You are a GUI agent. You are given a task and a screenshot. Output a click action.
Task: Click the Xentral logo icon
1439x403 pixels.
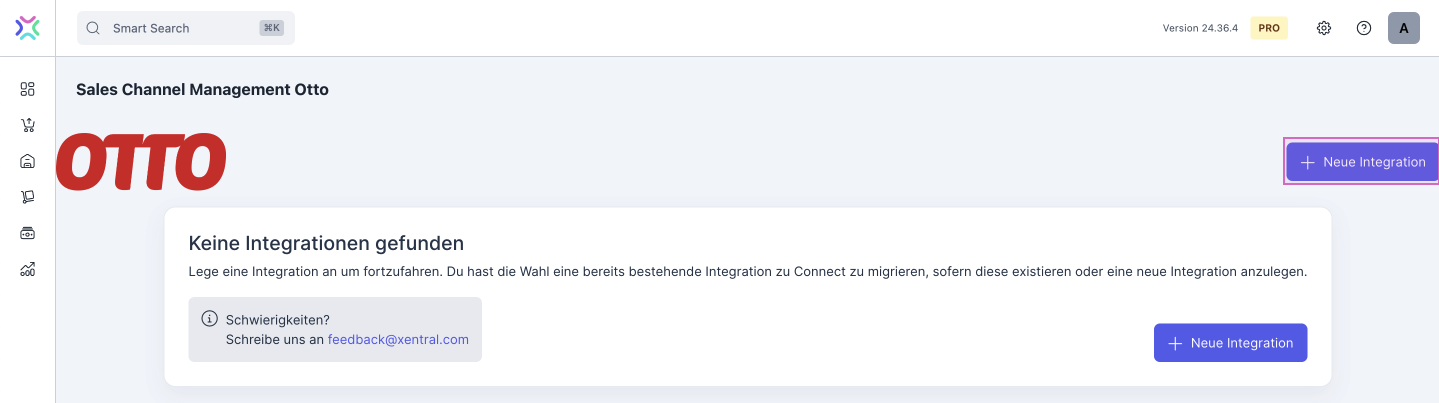[x=28, y=28]
